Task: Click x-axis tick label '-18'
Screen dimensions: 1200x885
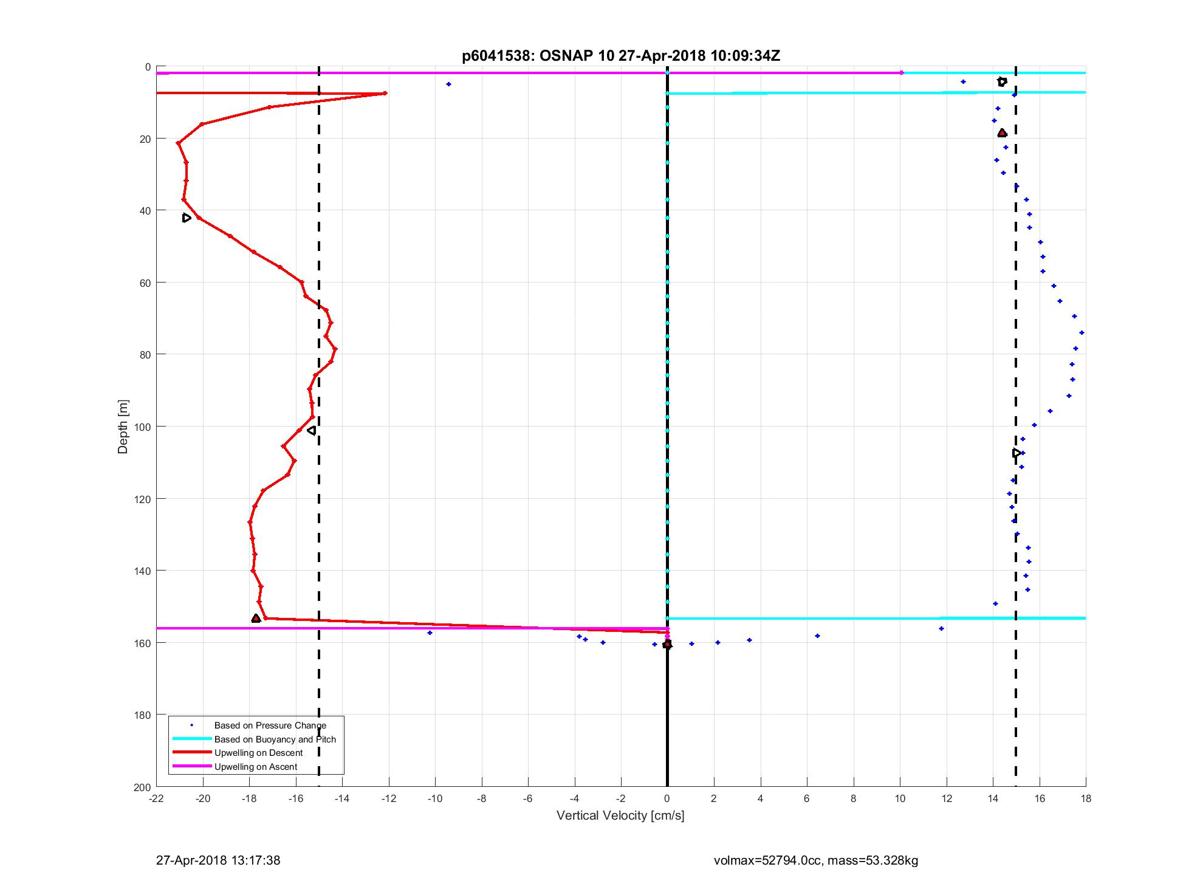Action: pyautogui.click(x=249, y=799)
